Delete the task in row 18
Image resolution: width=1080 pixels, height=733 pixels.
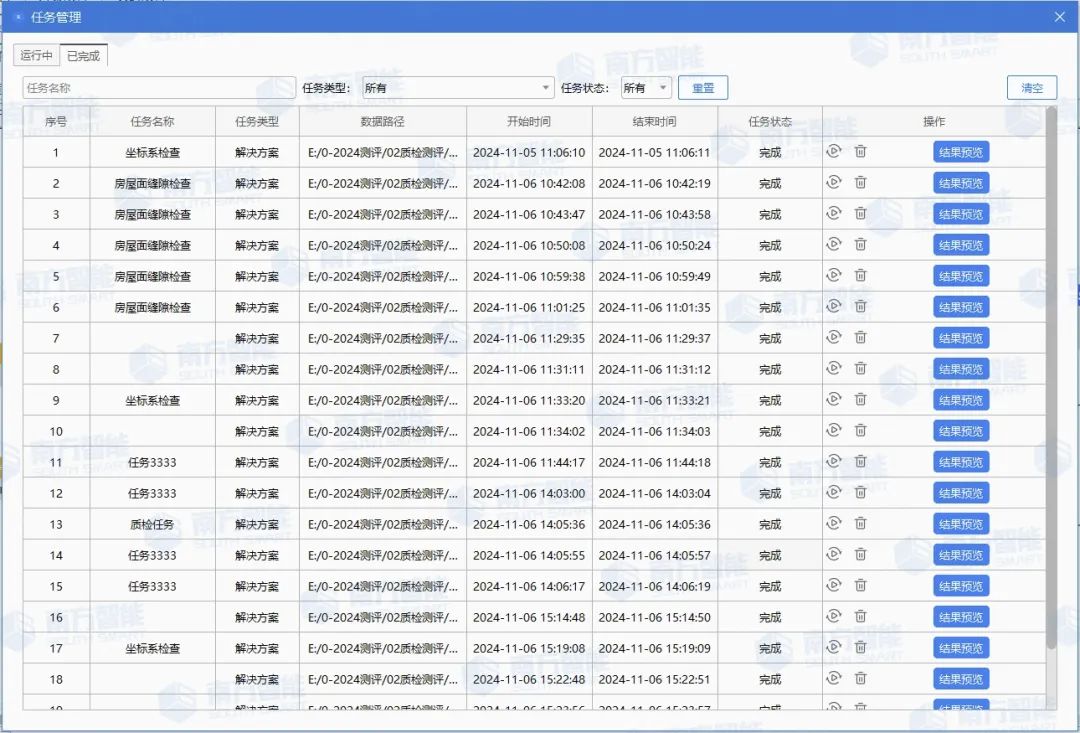(x=860, y=679)
